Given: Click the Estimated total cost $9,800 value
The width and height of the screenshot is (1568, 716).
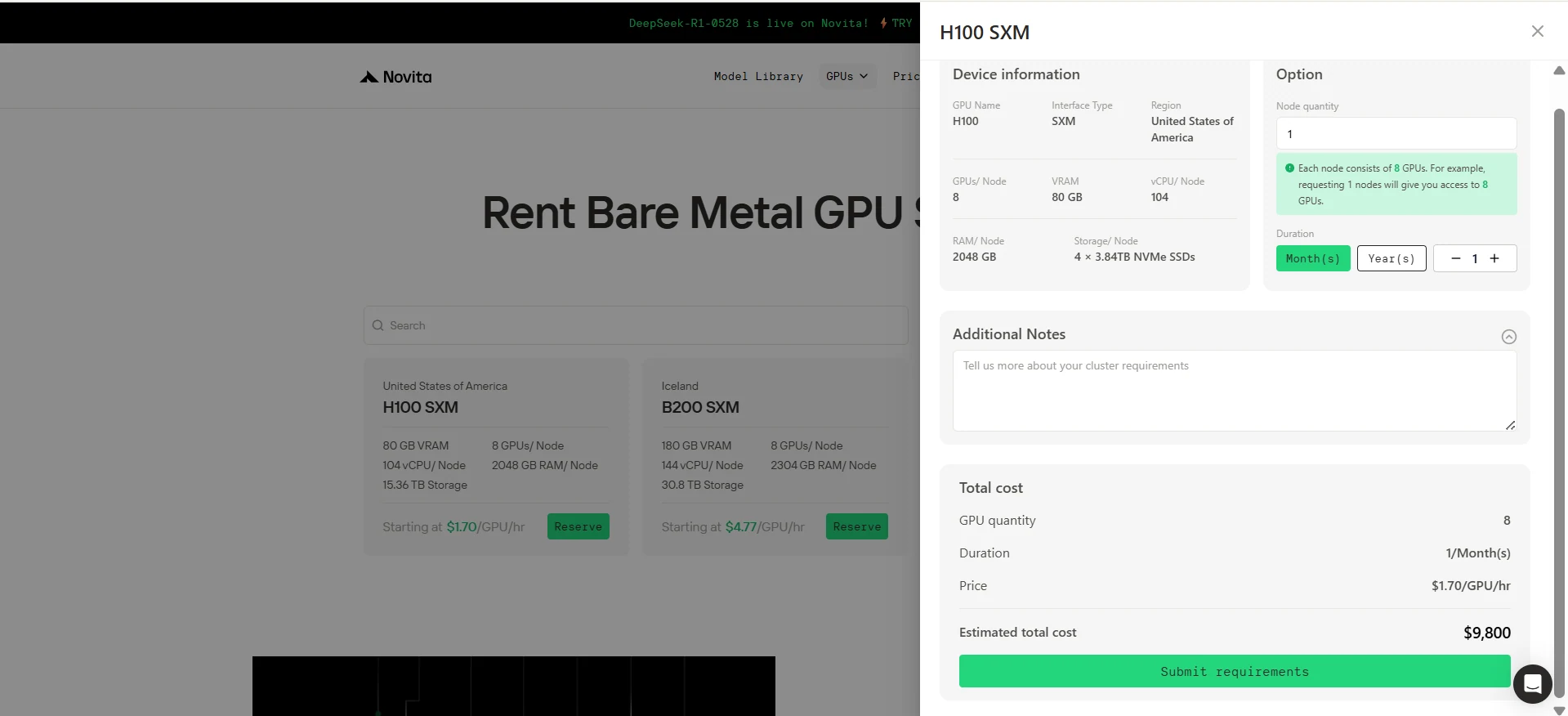Looking at the screenshot, I should (1486, 633).
